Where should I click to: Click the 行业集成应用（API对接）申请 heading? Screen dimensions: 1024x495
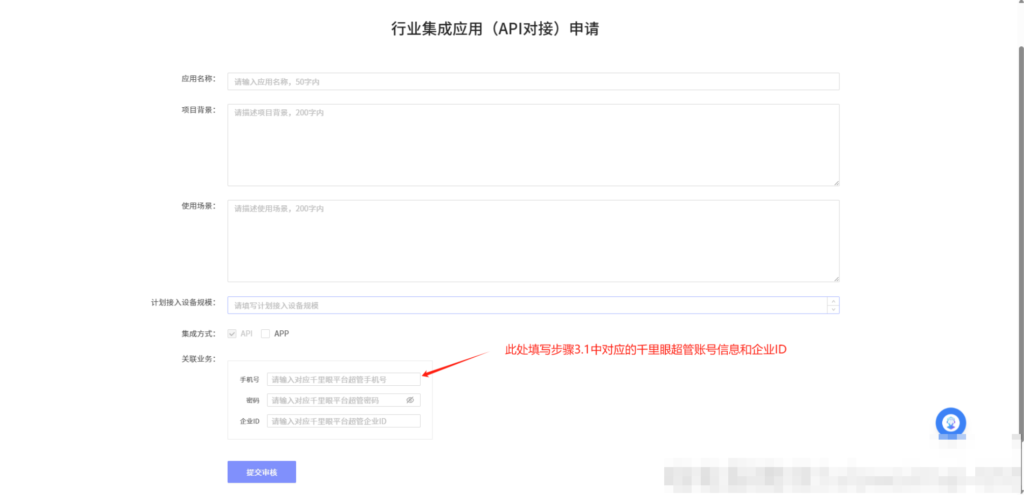click(494, 29)
